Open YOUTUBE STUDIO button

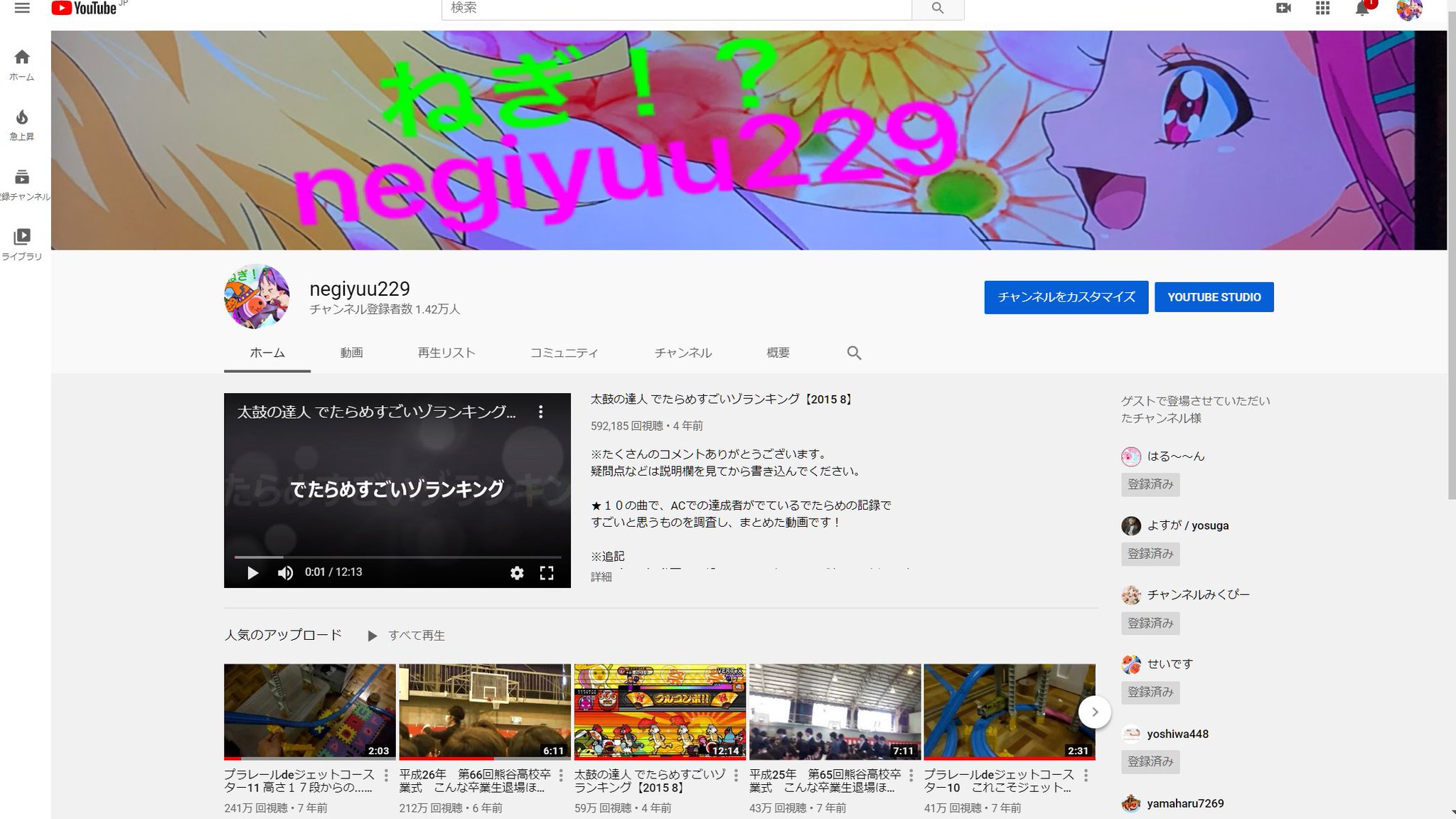pyautogui.click(x=1214, y=297)
